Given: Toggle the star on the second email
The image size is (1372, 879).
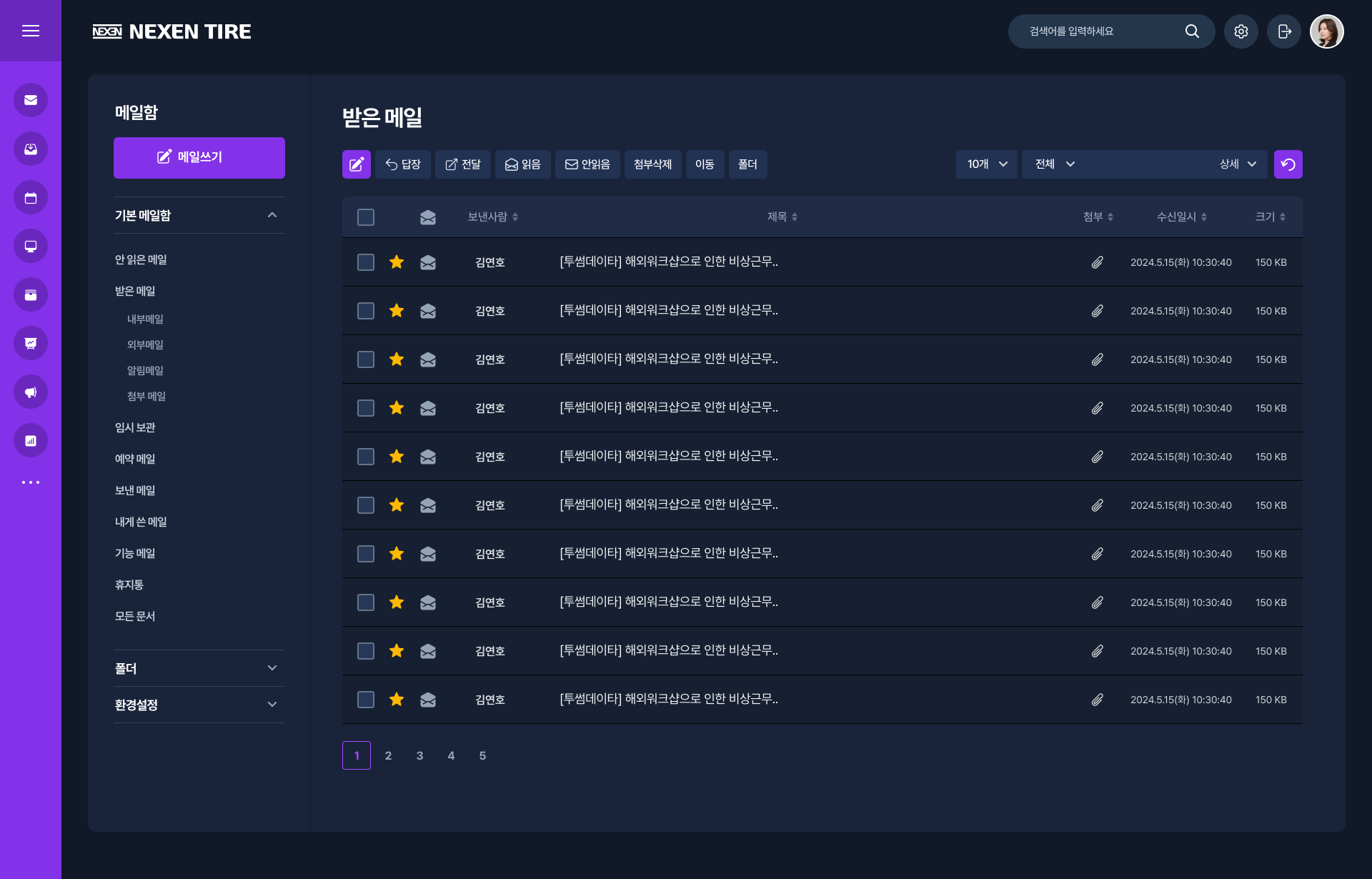Looking at the screenshot, I should tap(397, 311).
